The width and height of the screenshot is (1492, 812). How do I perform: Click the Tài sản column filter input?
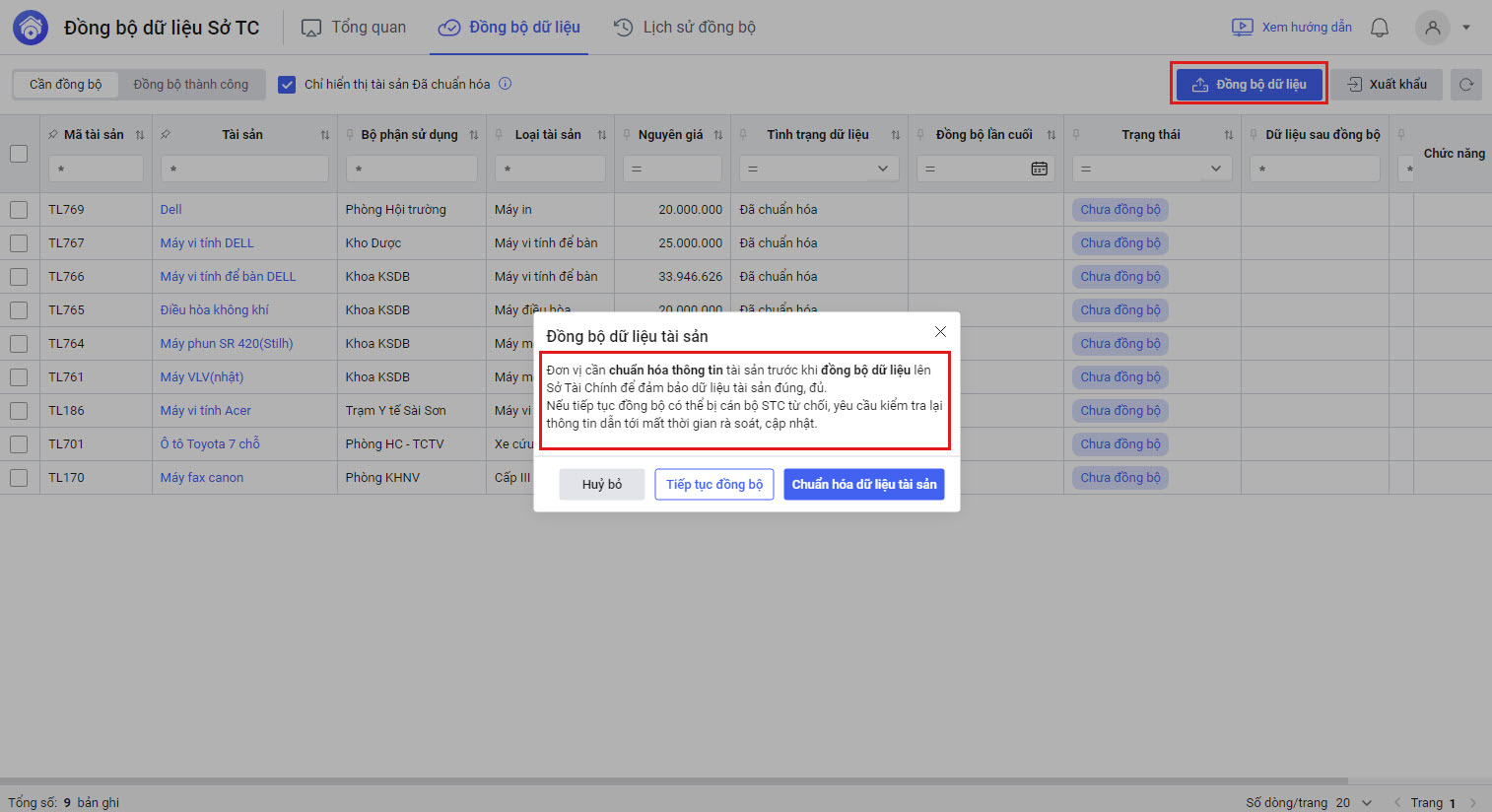click(244, 169)
